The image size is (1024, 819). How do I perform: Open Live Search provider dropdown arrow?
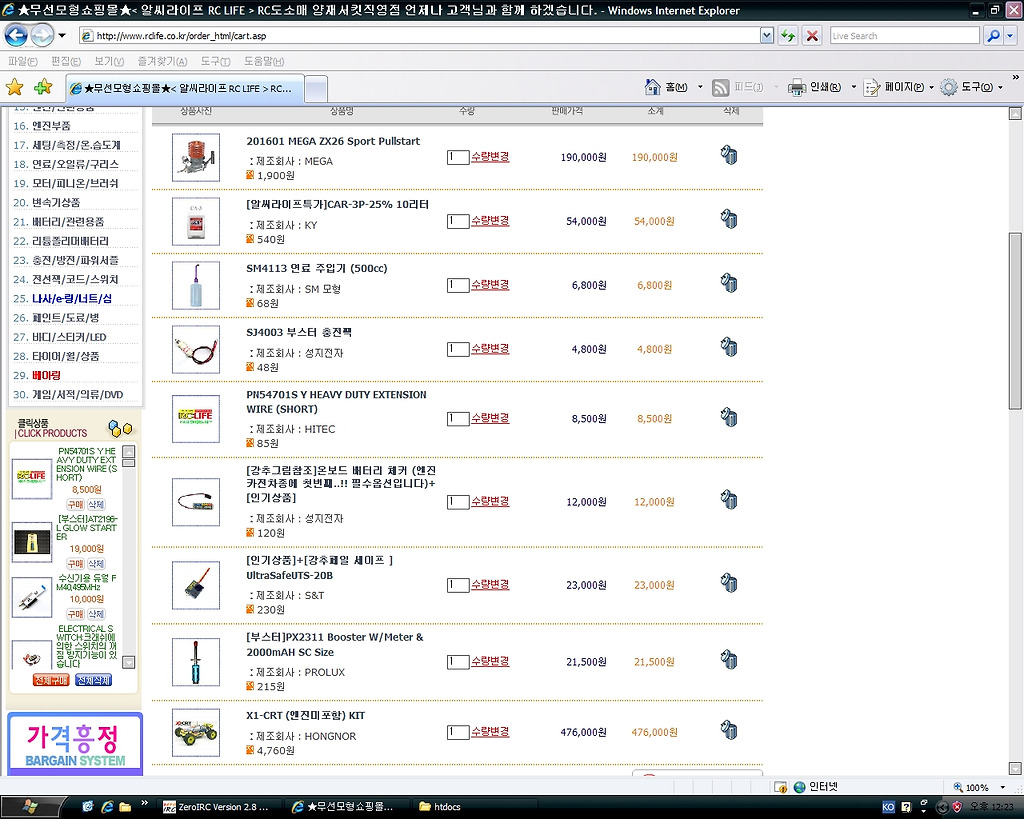(x=1011, y=36)
